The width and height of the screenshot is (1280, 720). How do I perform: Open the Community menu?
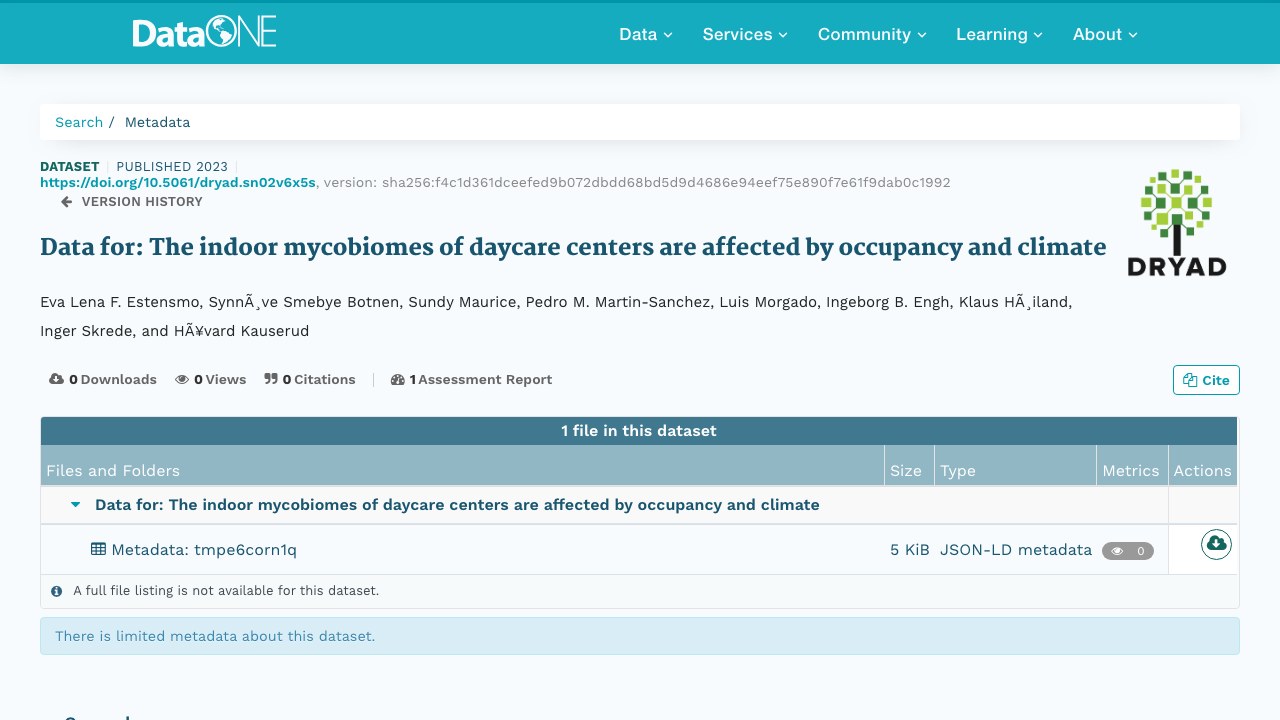coord(872,34)
